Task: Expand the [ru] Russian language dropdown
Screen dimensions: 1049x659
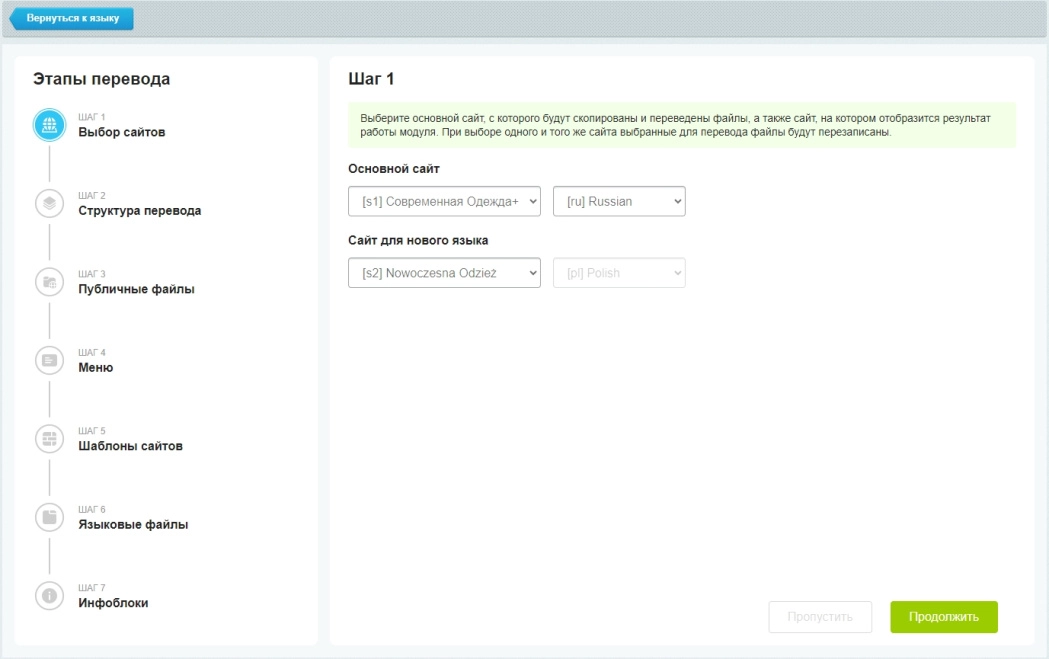Action: [x=619, y=201]
